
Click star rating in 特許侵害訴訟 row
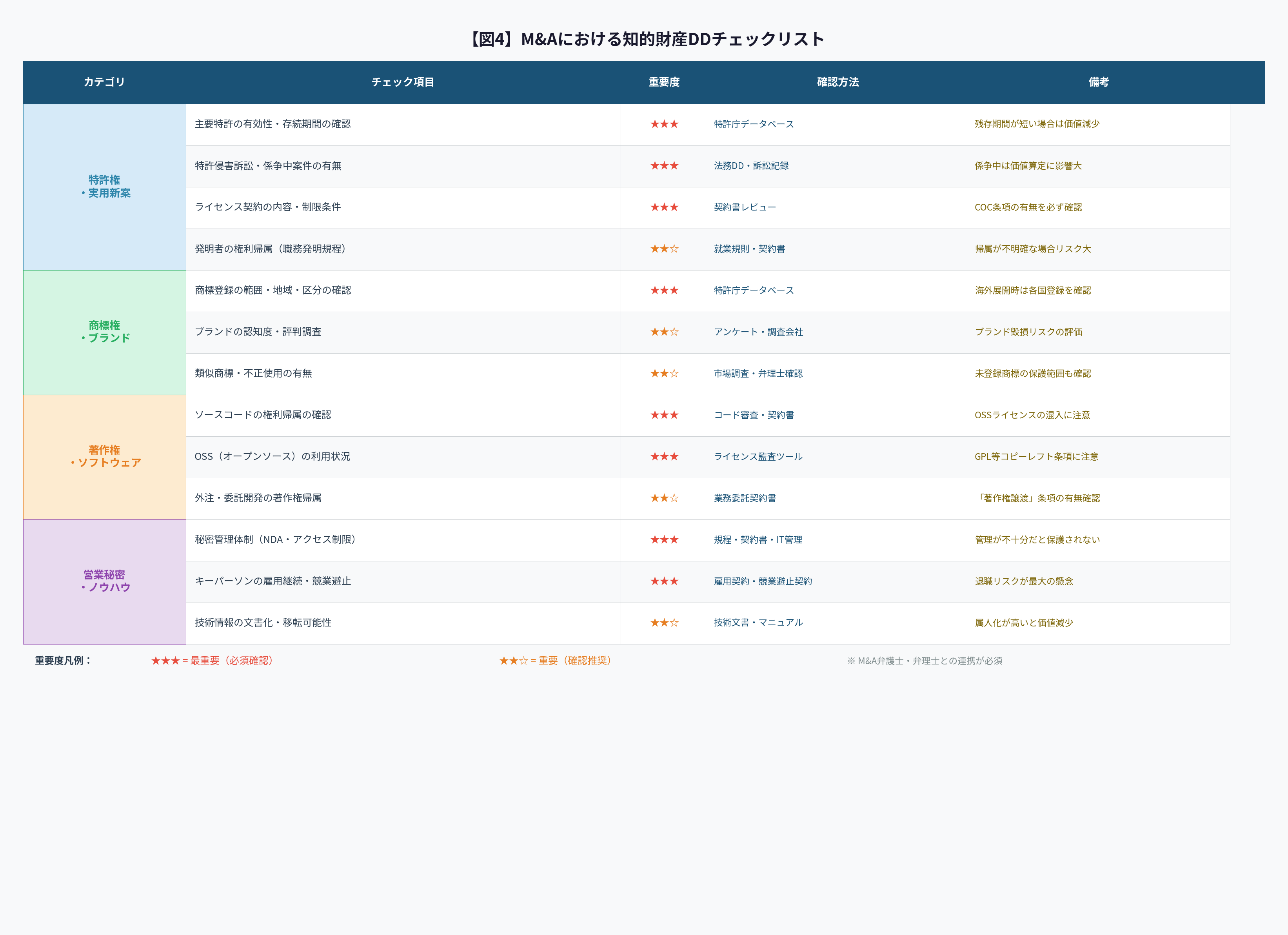tap(665, 166)
